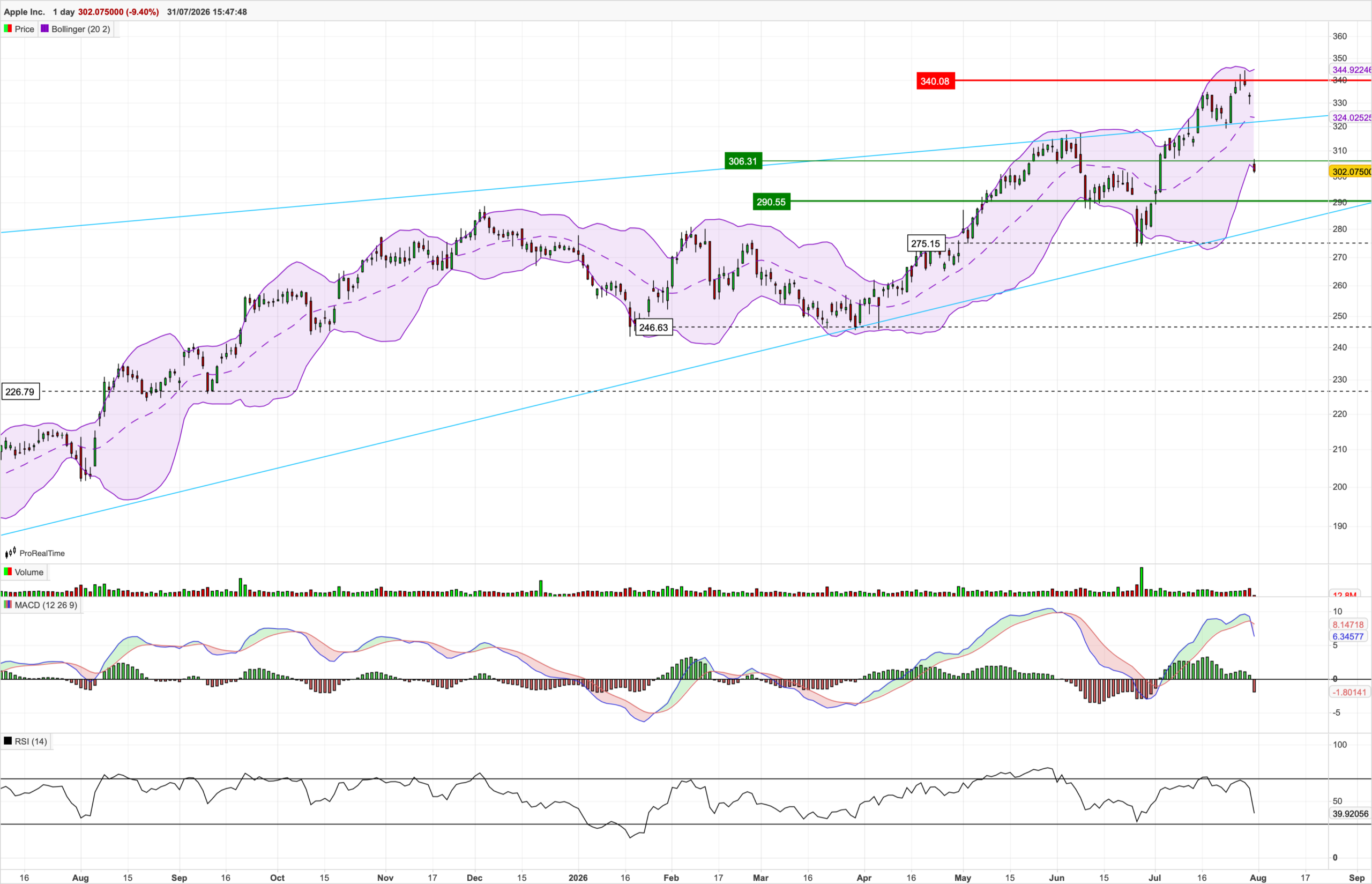Click the 360 price axis label

[1339, 36]
